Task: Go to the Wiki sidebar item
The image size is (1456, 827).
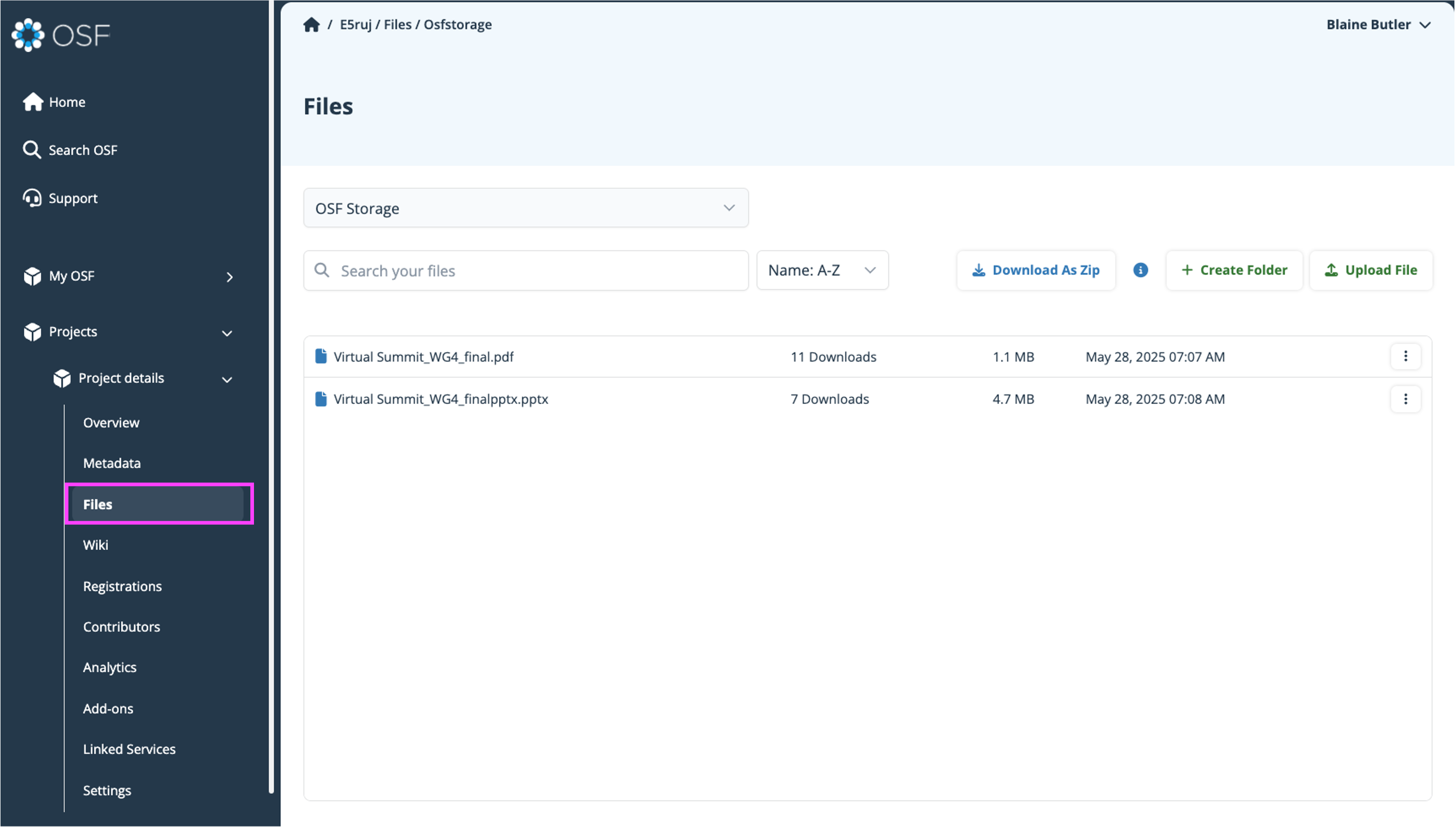Action: click(95, 545)
